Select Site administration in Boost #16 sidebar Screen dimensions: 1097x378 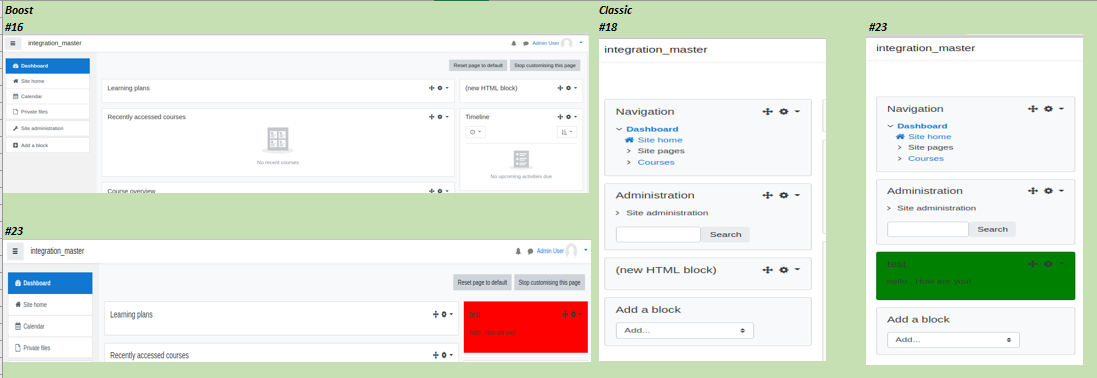click(x=48, y=129)
